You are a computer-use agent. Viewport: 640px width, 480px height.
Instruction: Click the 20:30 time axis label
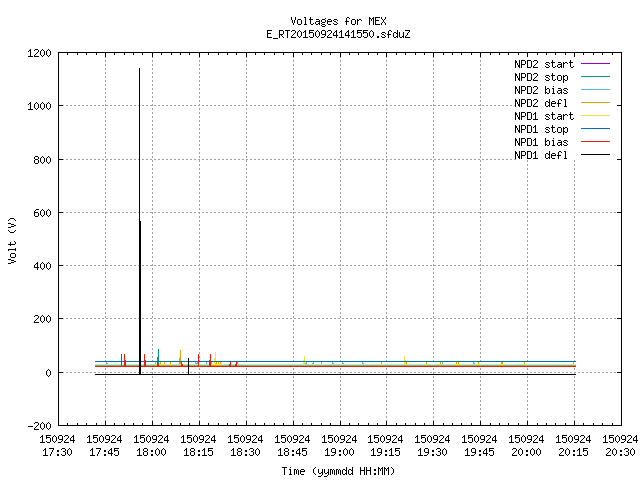coord(620,453)
